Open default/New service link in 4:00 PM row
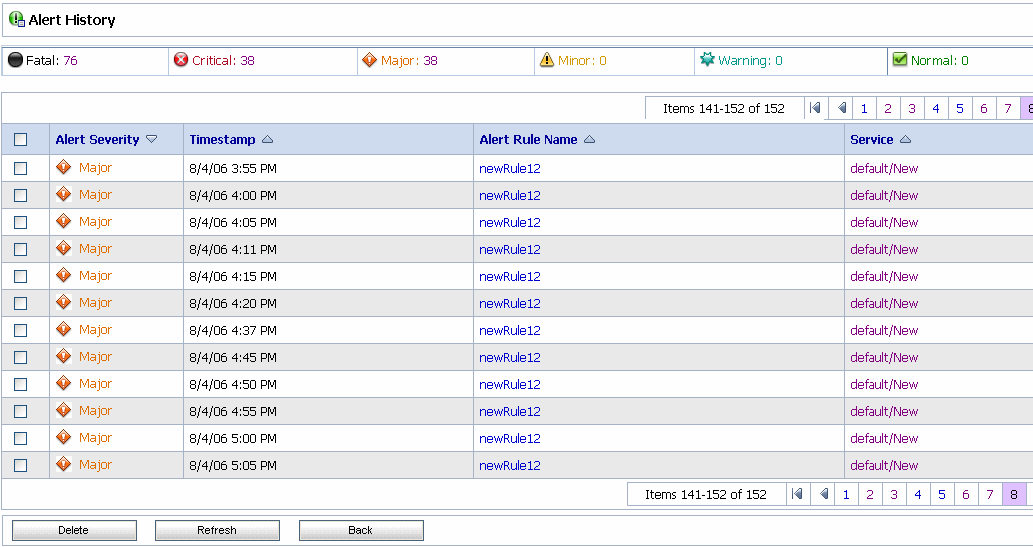 click(884, 196)
